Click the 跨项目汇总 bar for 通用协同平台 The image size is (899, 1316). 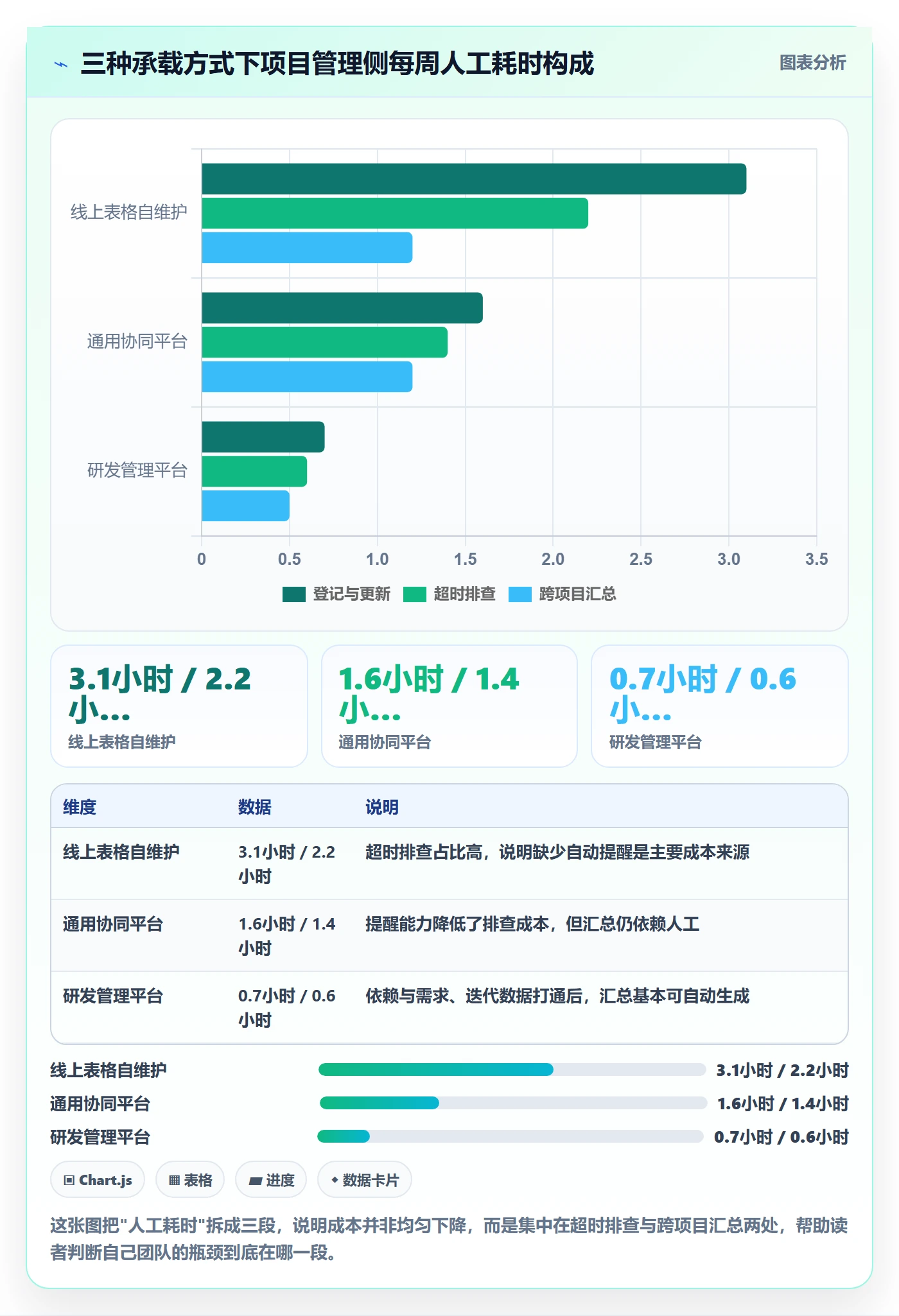[x=307, y=377]
